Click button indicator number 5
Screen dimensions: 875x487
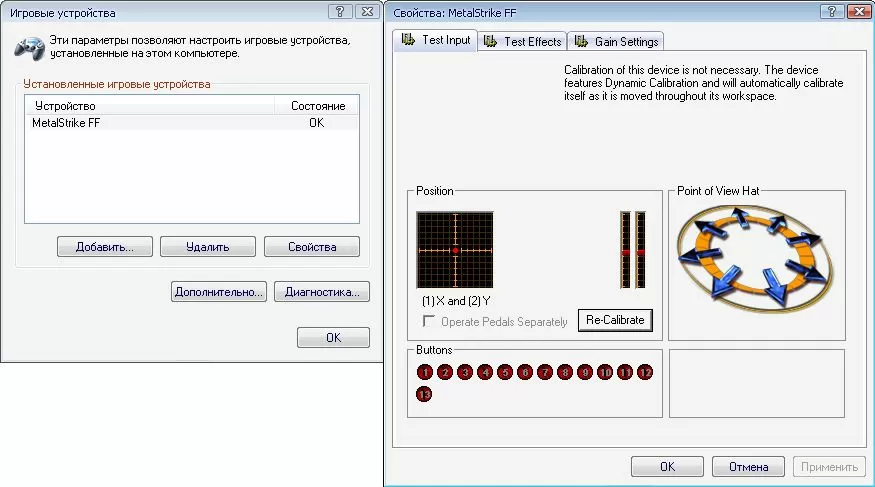click(x=505, y=372)
